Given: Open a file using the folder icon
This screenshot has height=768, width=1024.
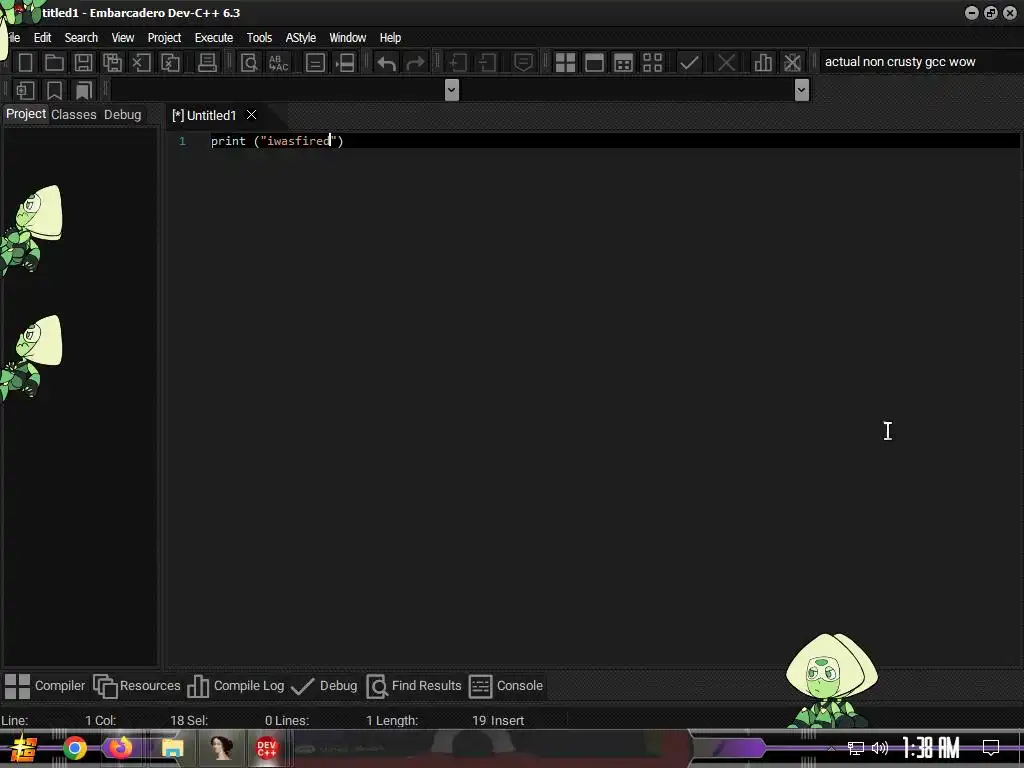Looking at the screenshot, I should [x=54, y=63].
